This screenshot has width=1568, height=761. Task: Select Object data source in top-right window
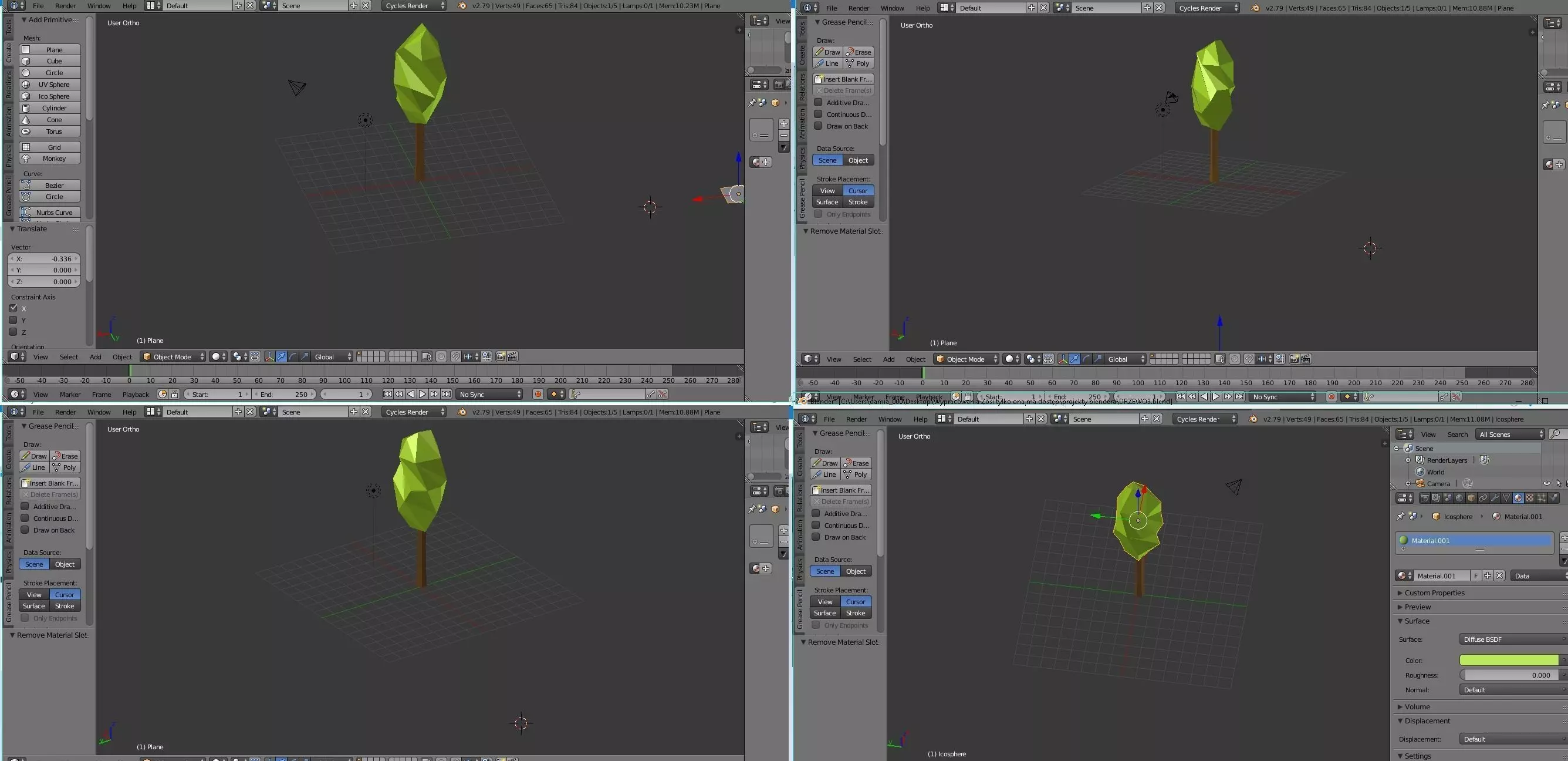[x=859, y=160]
